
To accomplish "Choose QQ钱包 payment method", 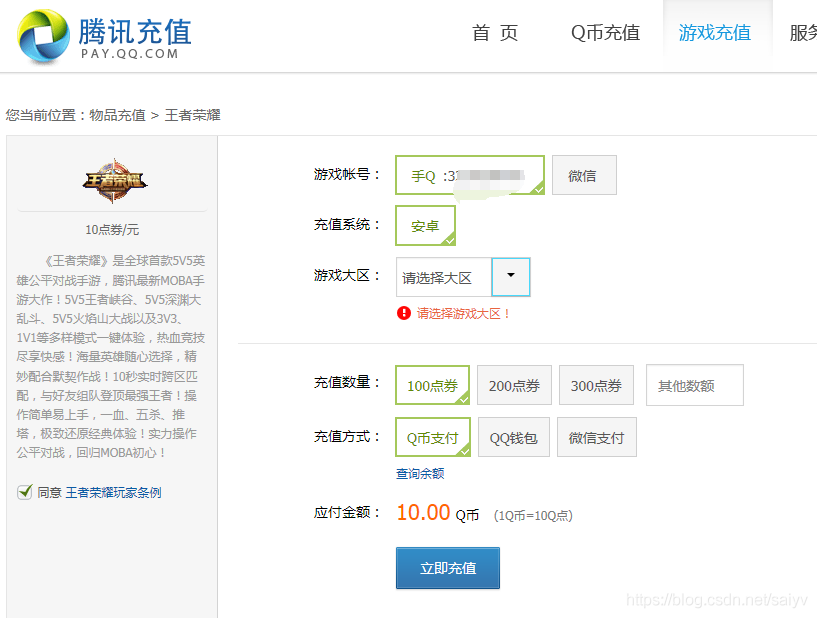I will (x=514, y=437).
